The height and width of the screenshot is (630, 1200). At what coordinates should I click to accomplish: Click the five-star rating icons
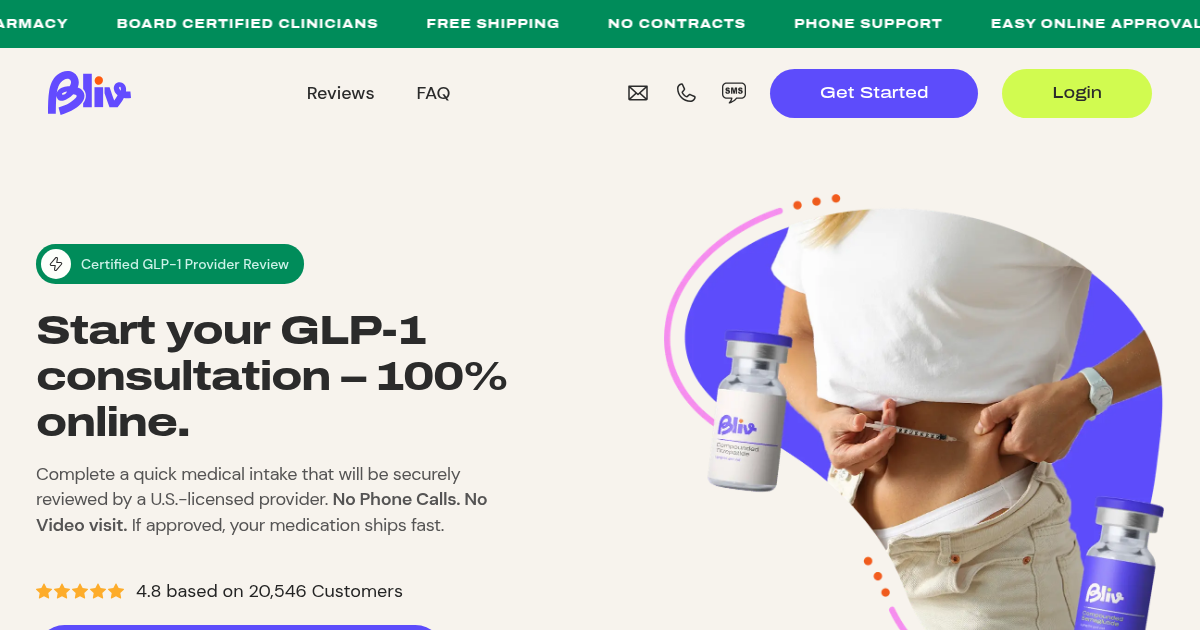80,591
